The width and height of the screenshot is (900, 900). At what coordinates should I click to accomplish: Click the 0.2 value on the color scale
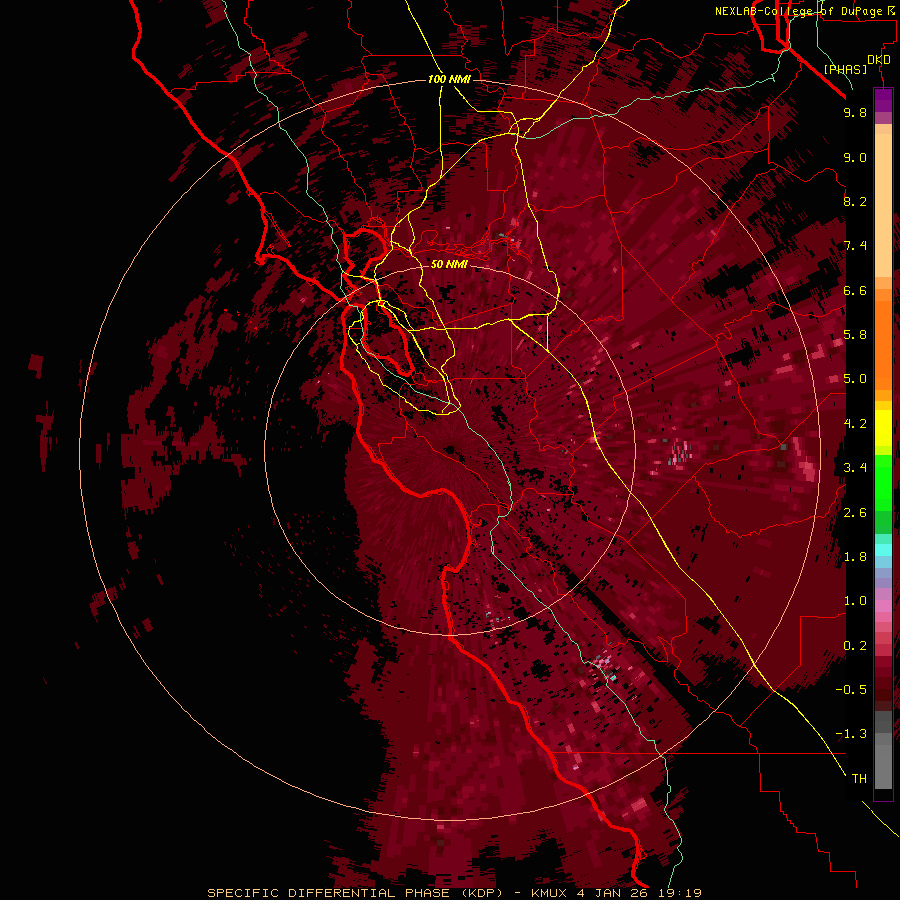click(x=855, y=646)
